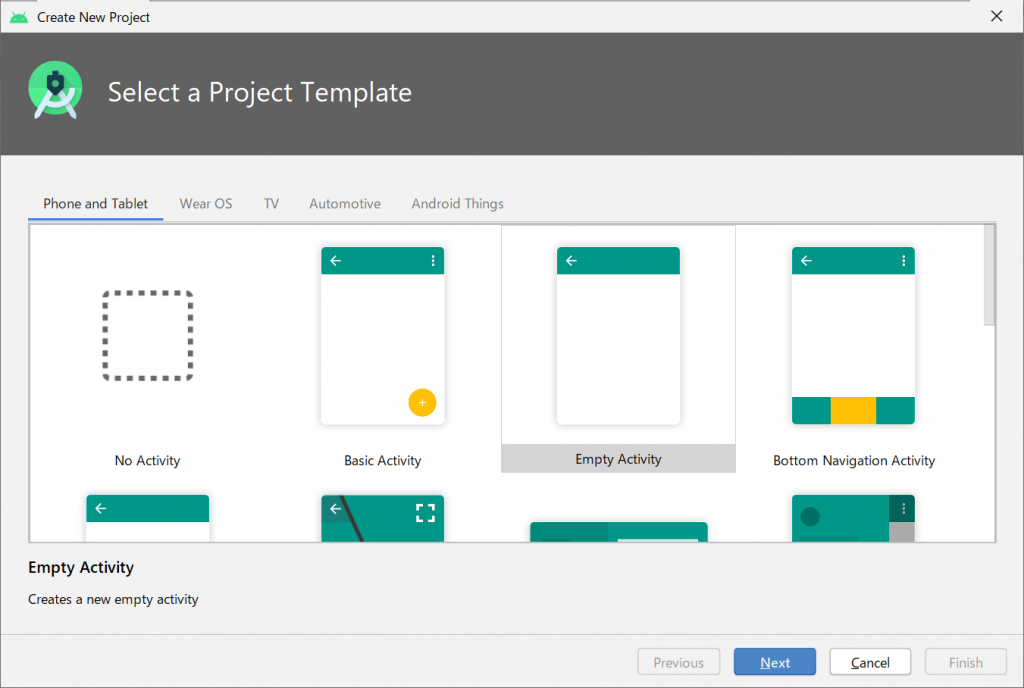1024x688 pixels.
Task: Select the Android Things tab
Action: (x=457, y=204)
